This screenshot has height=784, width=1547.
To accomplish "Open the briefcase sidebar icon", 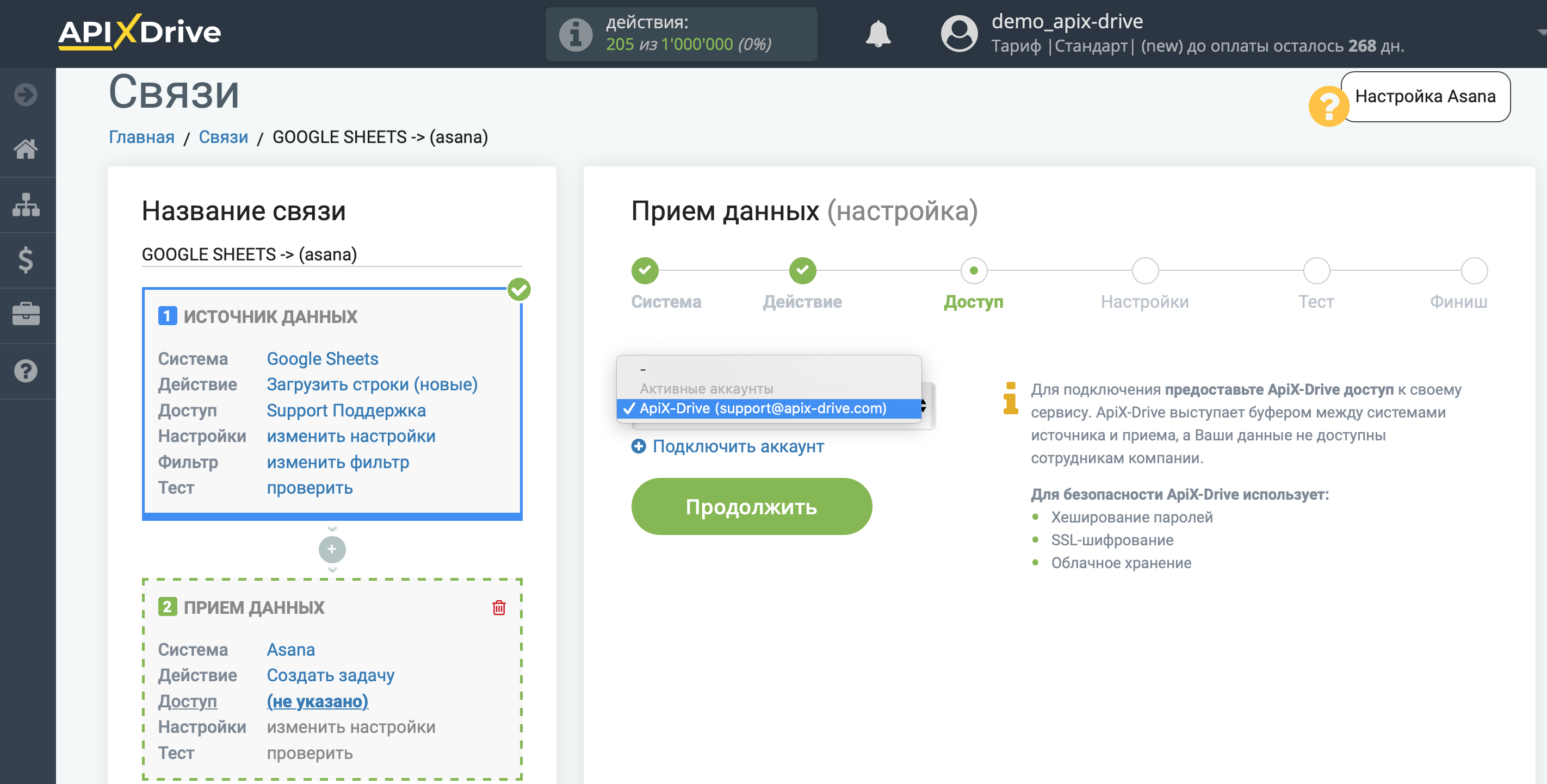I will [26, 315].
